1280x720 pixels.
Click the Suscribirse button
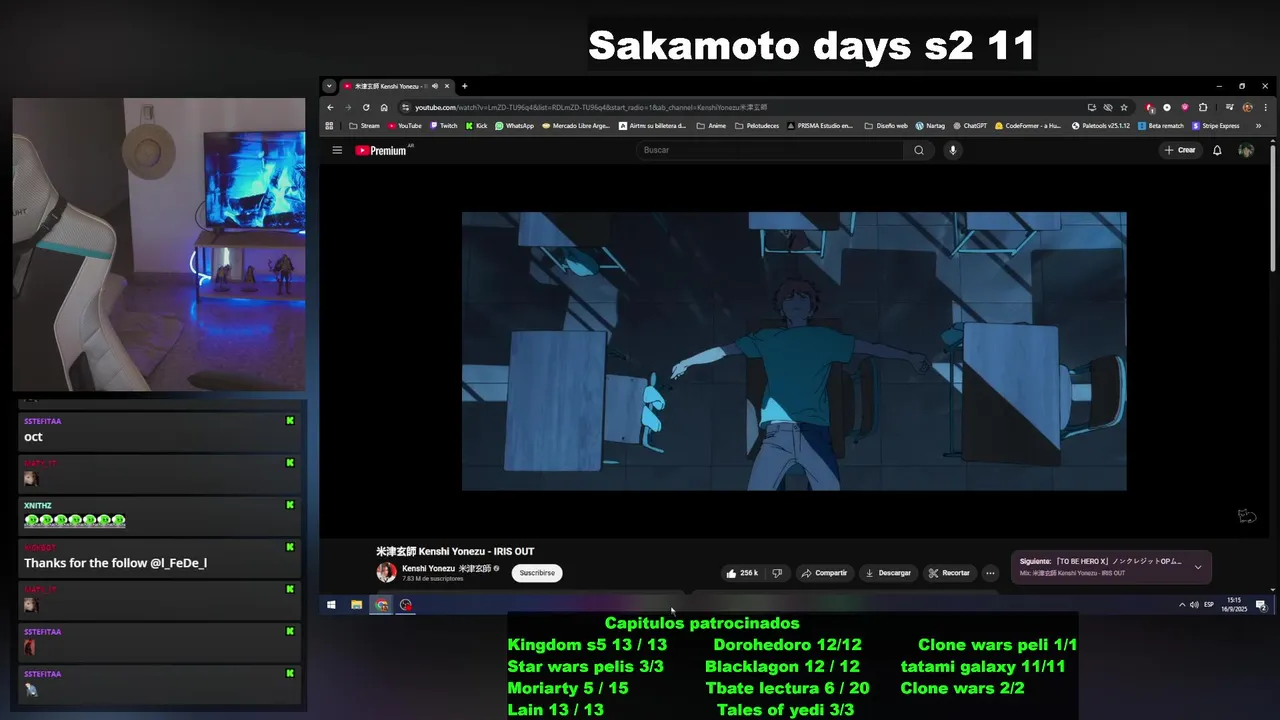(x=537, y=573)
